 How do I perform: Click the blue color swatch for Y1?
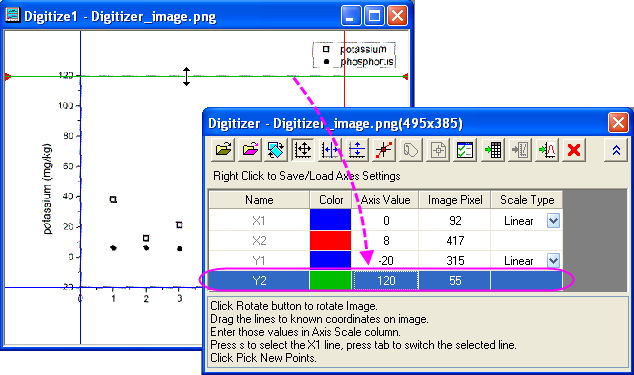[330, 260]
